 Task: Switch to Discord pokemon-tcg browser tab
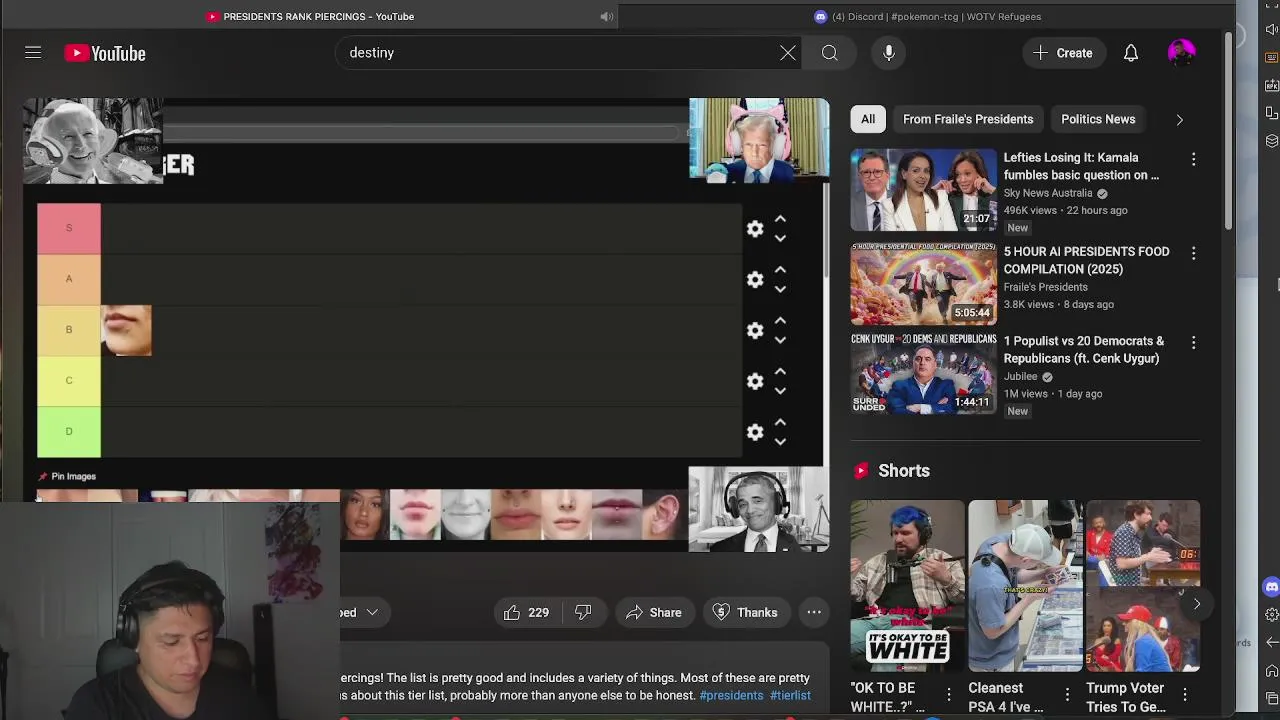tap(928, 16)
